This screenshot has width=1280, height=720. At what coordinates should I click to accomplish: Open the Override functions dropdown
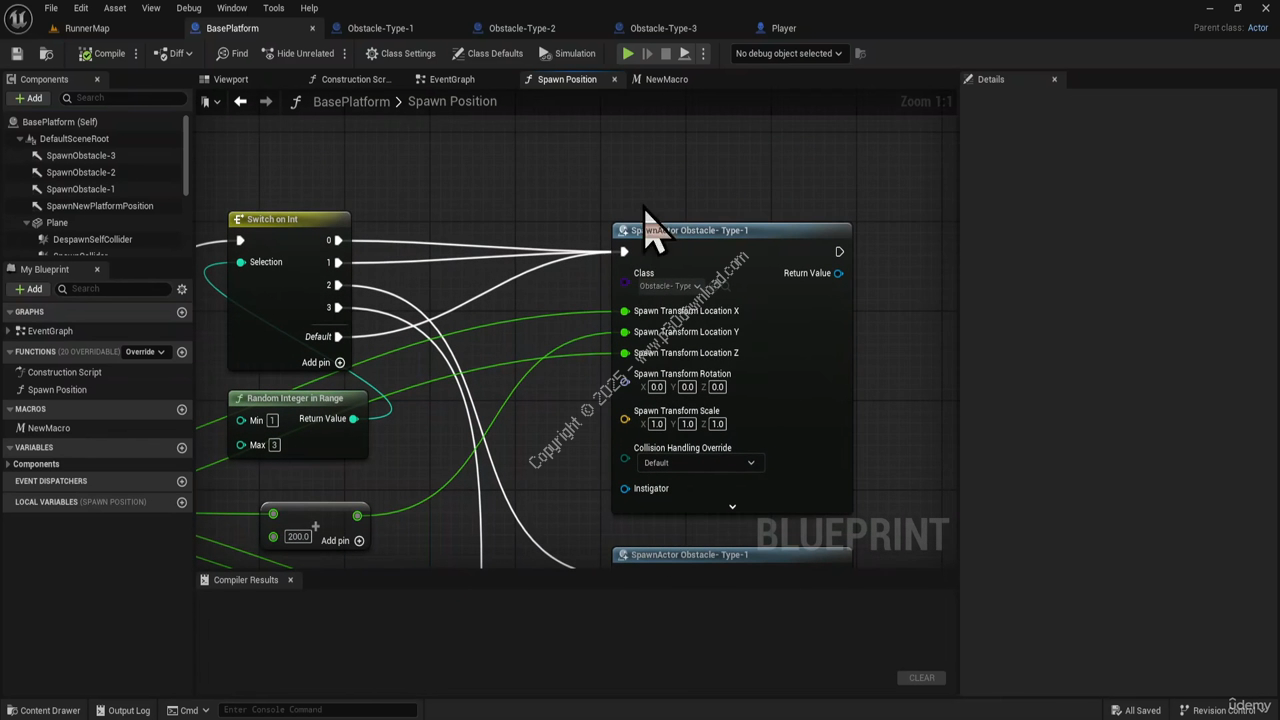(144, 352)
